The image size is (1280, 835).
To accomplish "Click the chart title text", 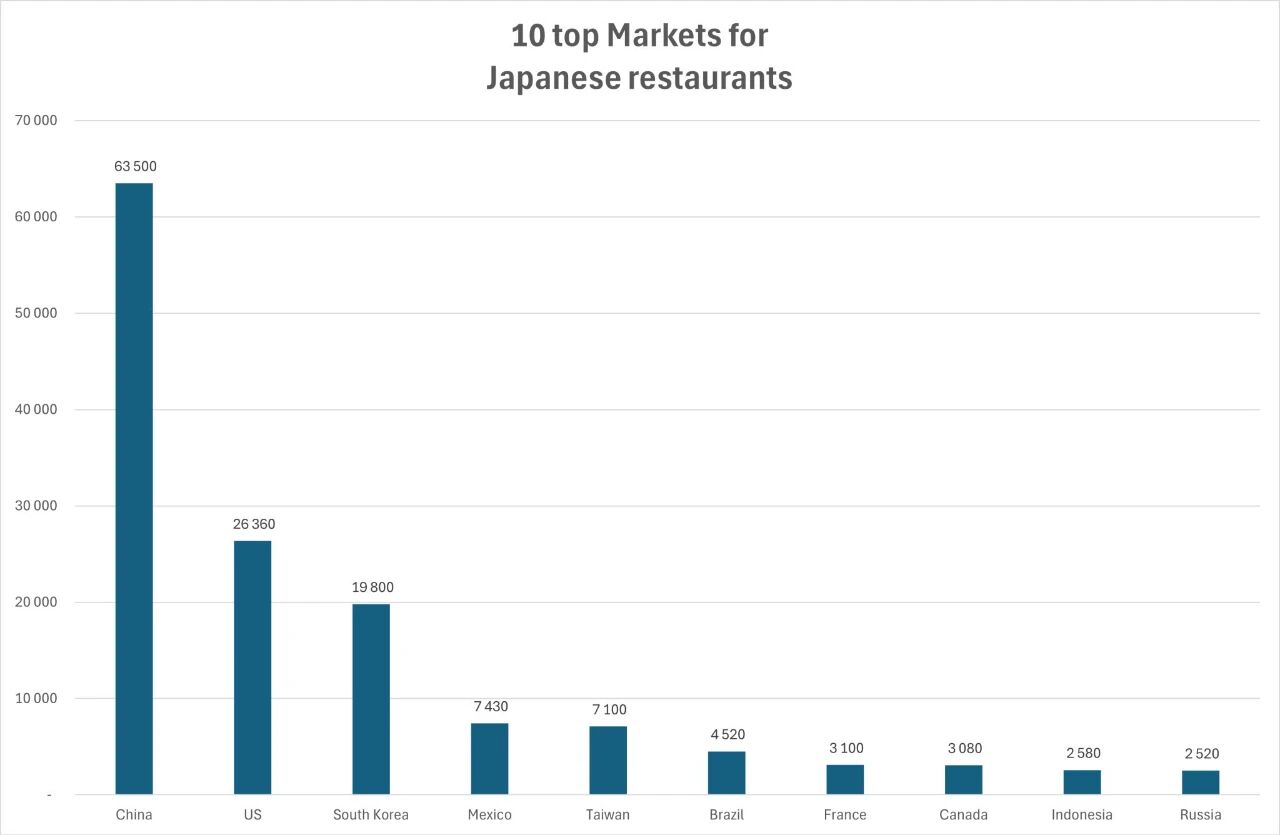I will click(639, 56).
